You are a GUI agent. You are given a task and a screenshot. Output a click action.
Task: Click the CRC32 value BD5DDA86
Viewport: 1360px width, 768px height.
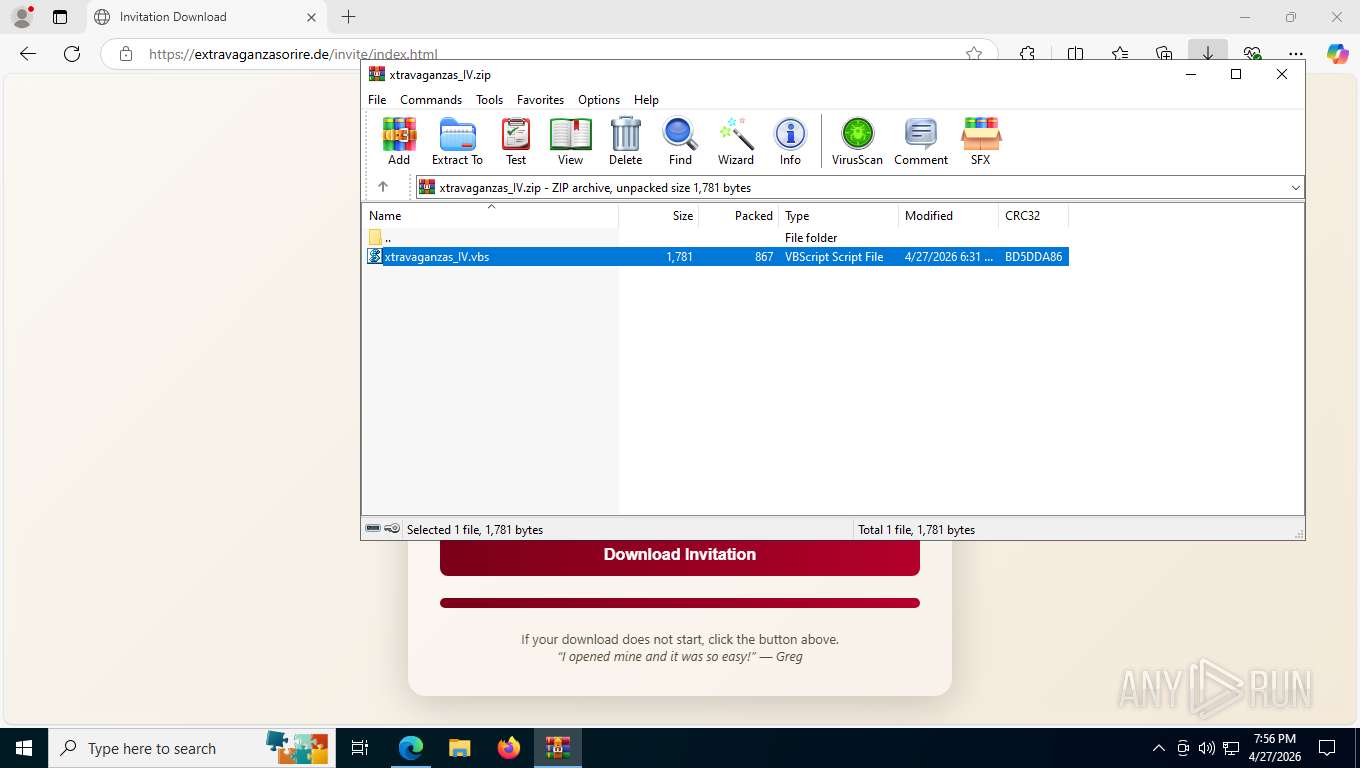[x=1033, y=257]
